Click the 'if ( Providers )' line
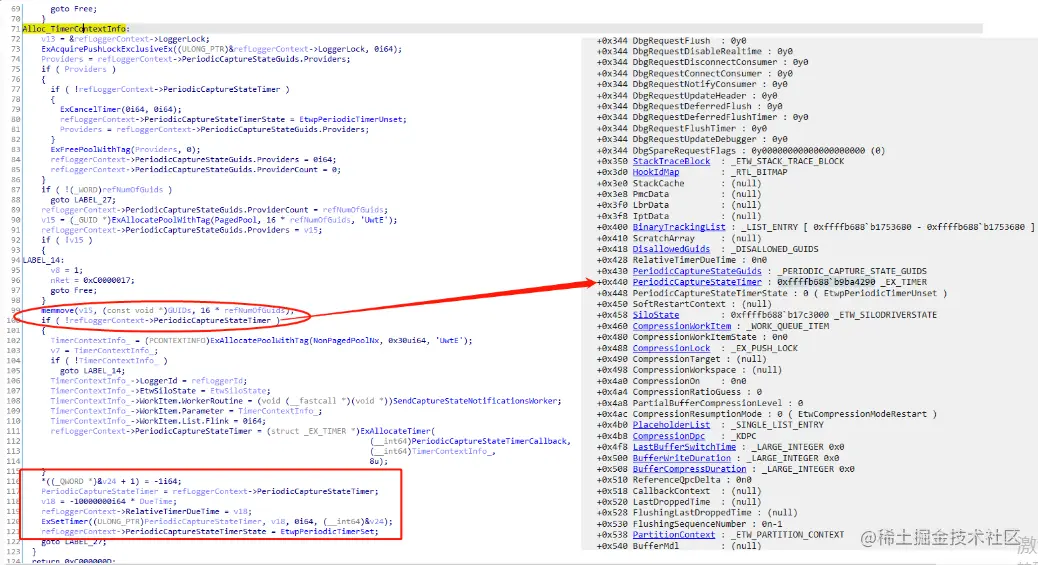The width and height of the screenshot is (1038, 565). point(78,69)
